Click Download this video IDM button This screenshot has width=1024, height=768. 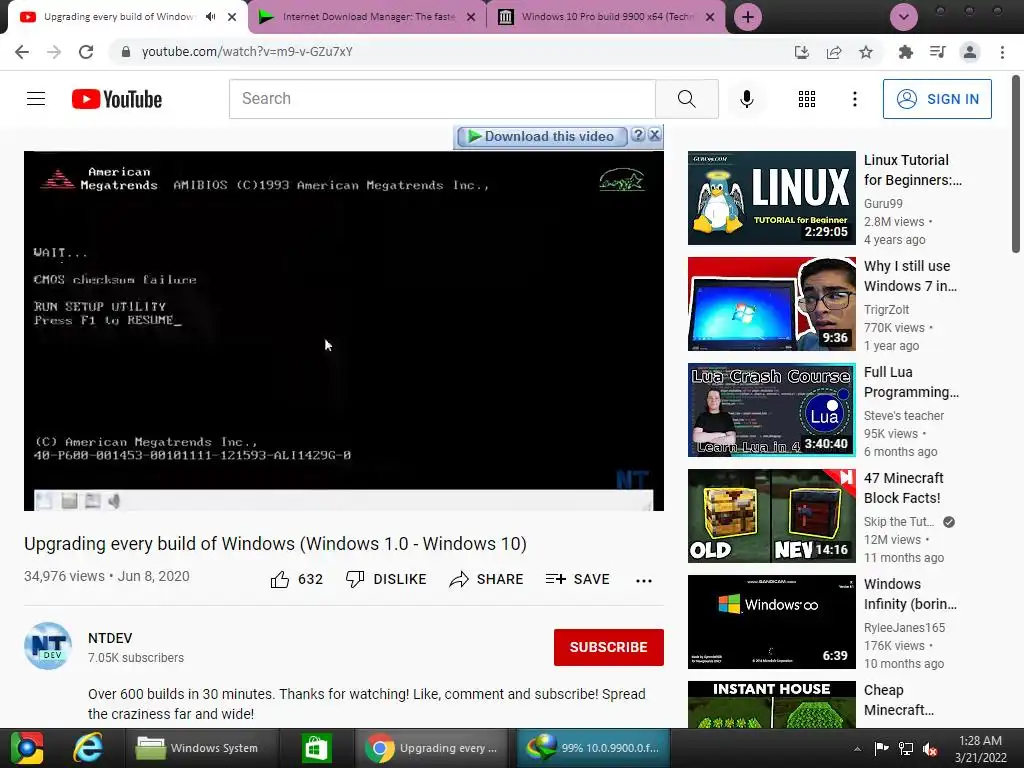(541, 136)
